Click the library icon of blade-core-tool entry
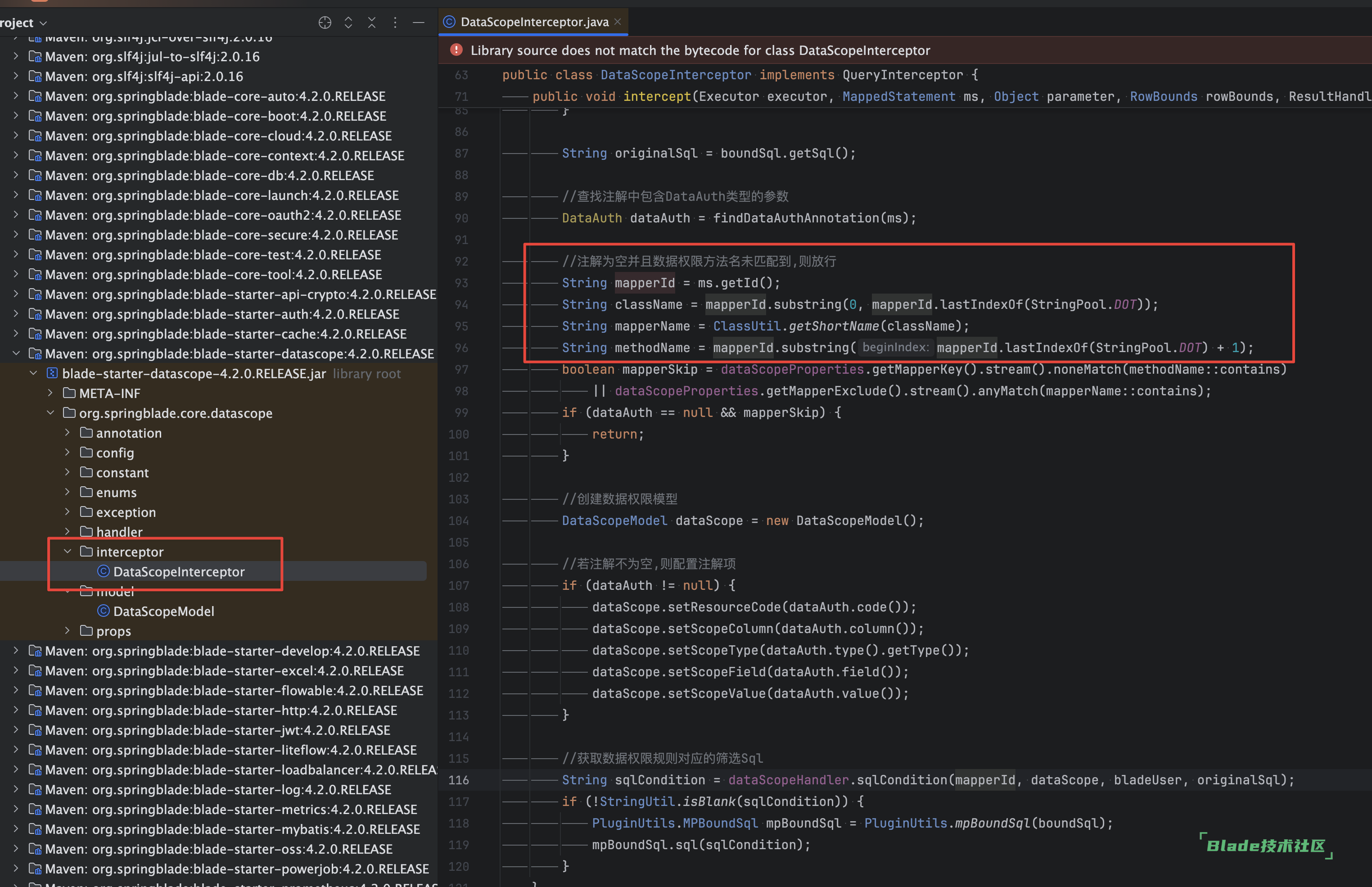Viewport: 1372px width, 887px height. (35, 274)
